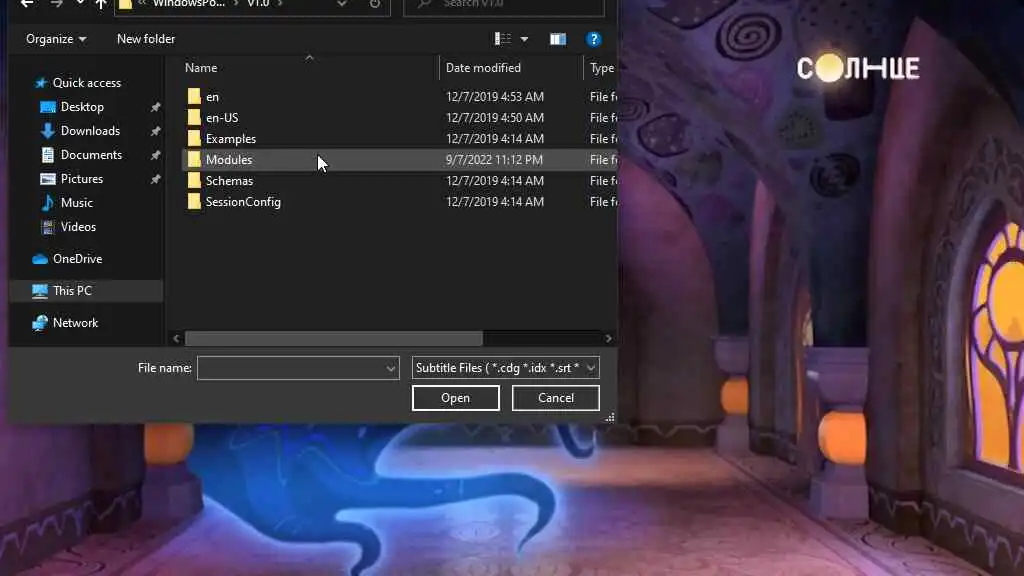1024x576 pixels.
Task: Expand the address bar history dropdown
Action: (x=342, y=4)
